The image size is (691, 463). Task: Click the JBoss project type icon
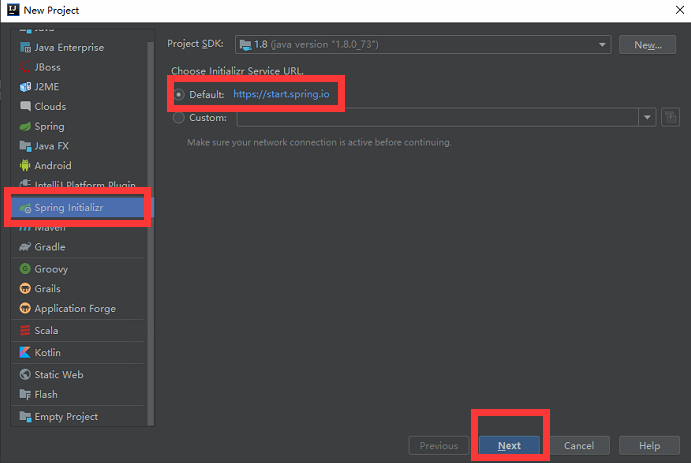click(25, 67)
